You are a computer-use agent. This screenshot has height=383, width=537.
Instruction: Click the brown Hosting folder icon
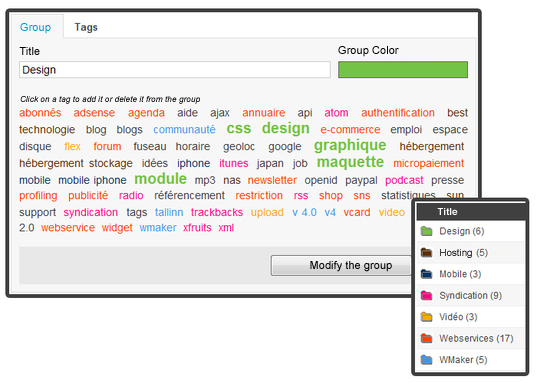point(426,252)
